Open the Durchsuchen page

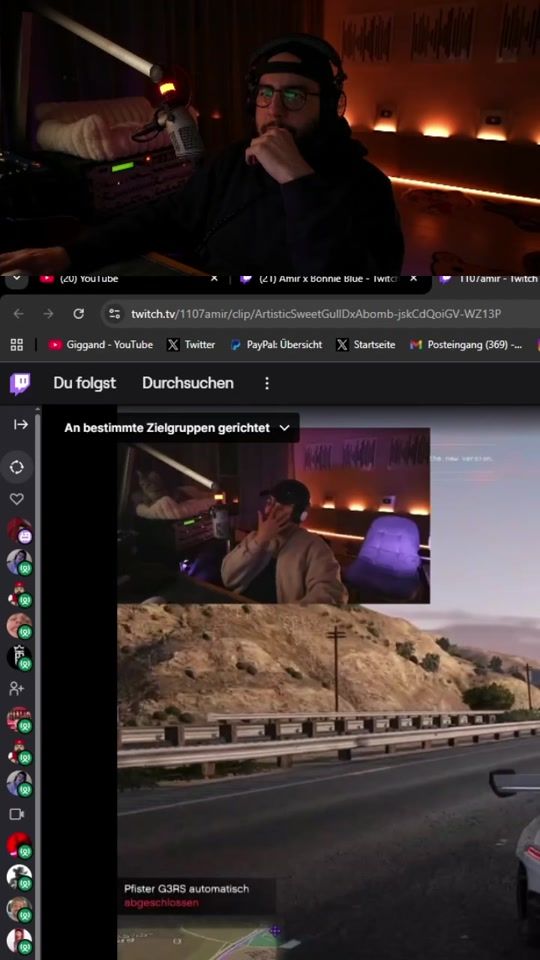click(188, 383)
